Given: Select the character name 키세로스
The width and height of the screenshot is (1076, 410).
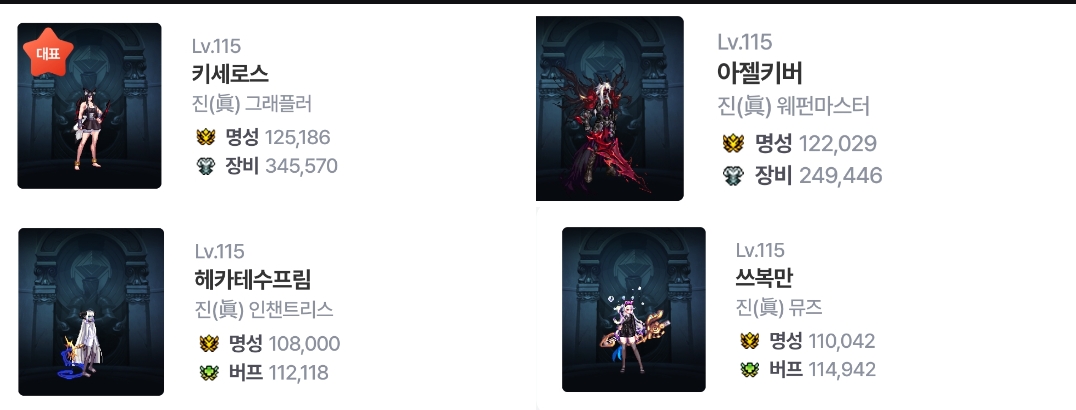Looking at the screenshot, I should click(231, 74).
